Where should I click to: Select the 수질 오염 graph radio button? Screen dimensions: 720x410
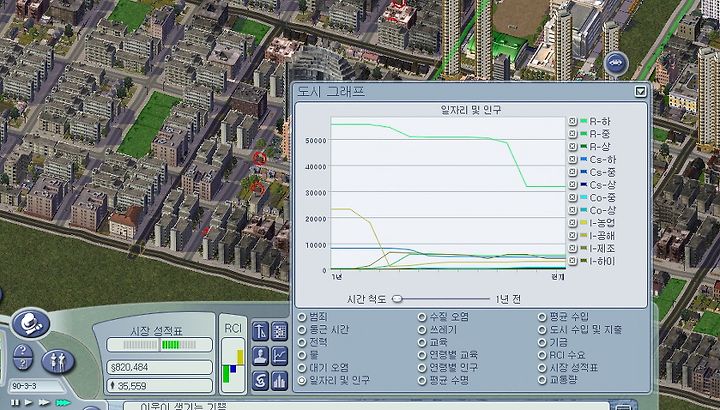pyautogui.click(x=422, y=317)
